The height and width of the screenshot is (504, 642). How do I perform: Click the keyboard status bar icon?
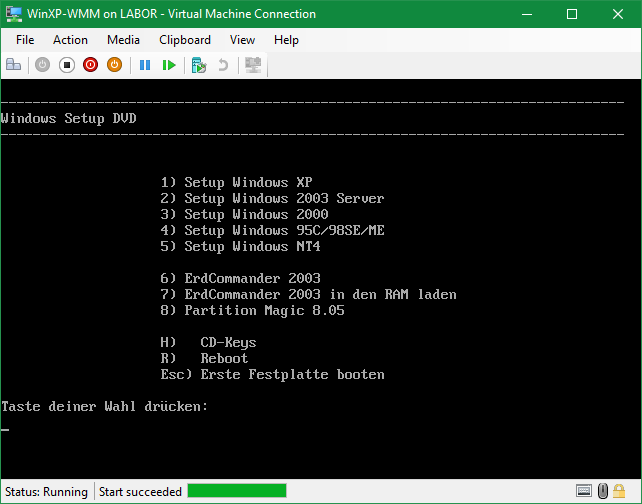584,491
